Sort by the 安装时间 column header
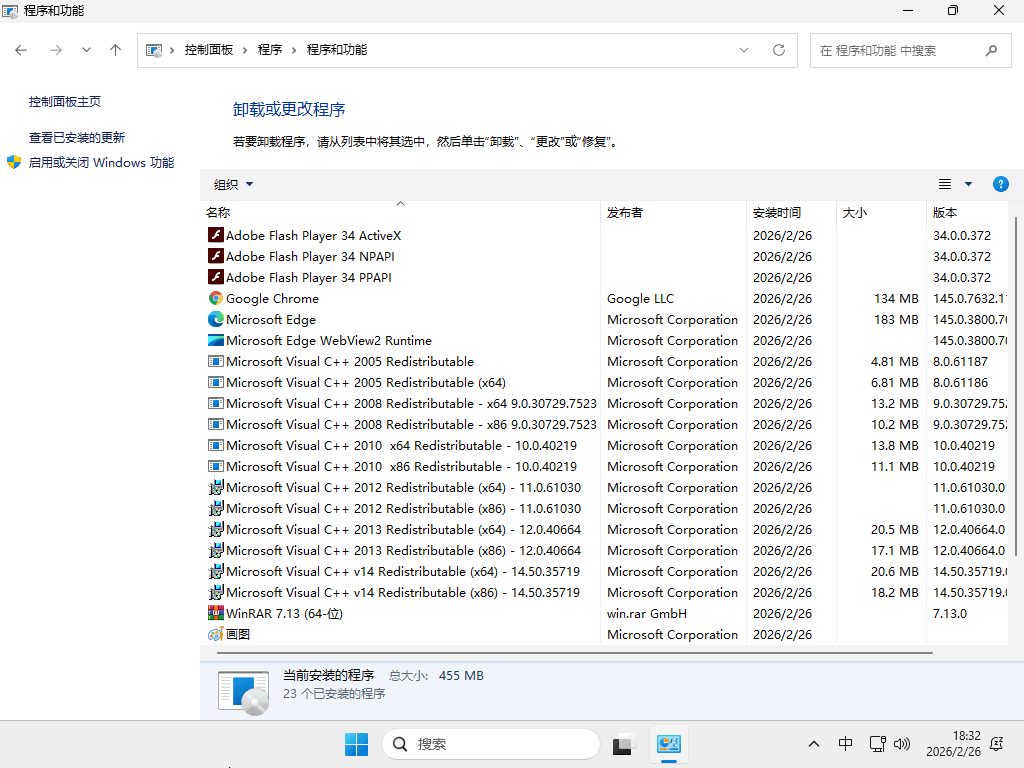 [777, 212]
